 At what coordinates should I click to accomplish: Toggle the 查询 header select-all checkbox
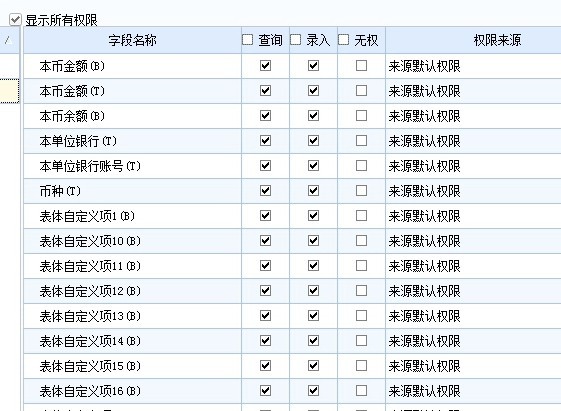(248, 40)
